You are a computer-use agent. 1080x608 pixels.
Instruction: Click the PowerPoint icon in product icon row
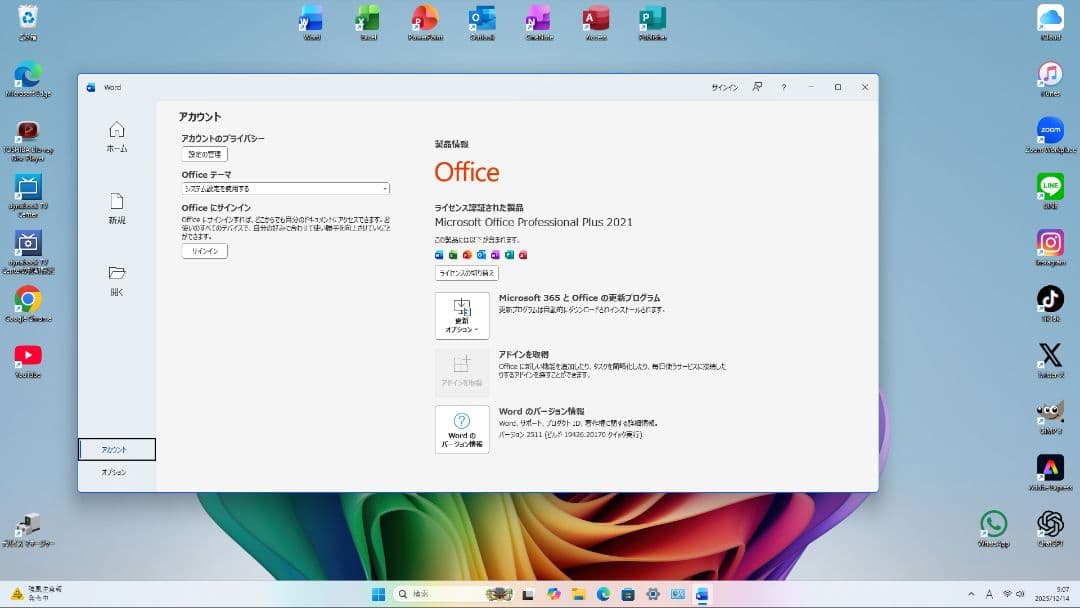(466, 255)
